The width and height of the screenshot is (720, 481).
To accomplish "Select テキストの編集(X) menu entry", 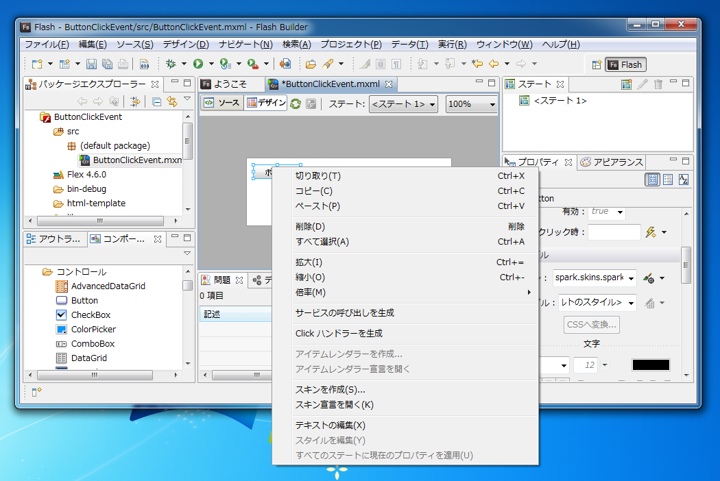I will [x=415, y=425].
